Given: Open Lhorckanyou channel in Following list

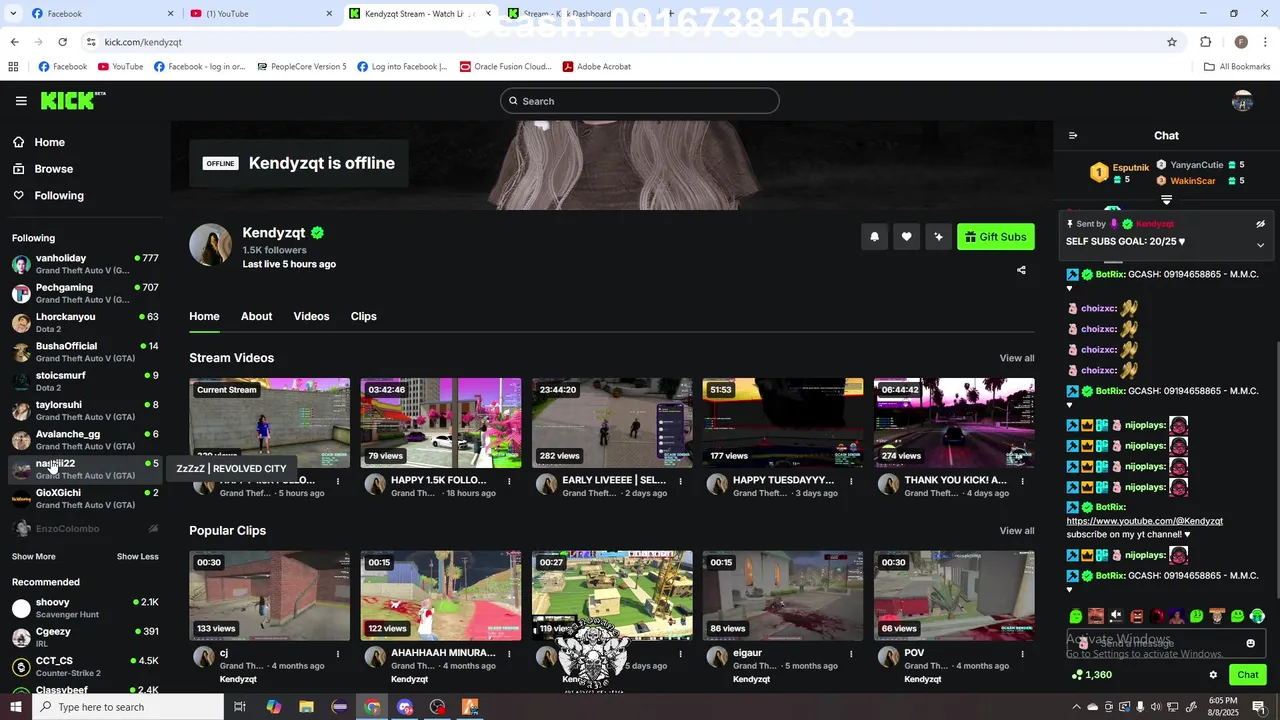Looking at the screenshot, I should [85, 322].
